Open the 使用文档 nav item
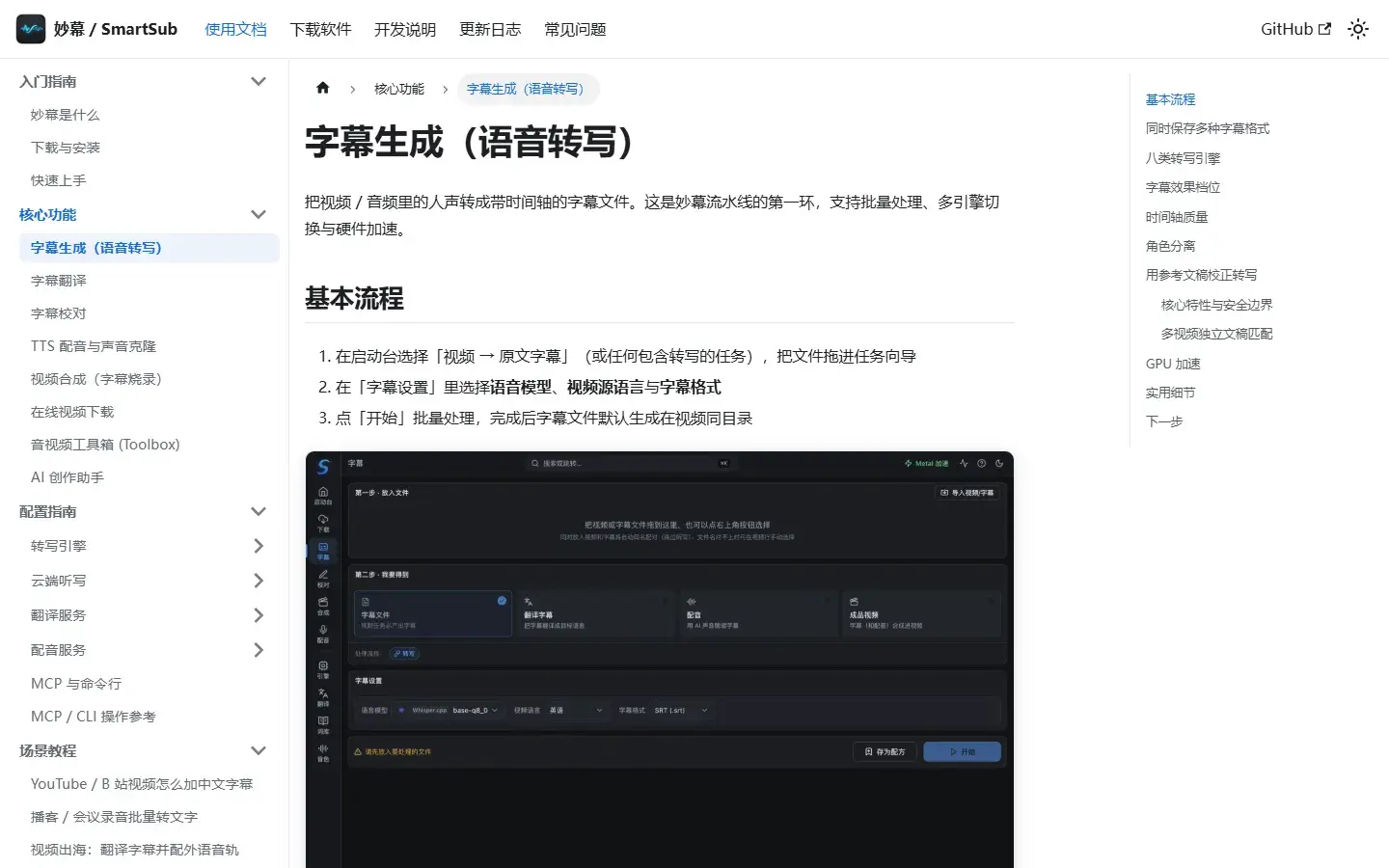1389x868 pixels. [x=235, y=29]
